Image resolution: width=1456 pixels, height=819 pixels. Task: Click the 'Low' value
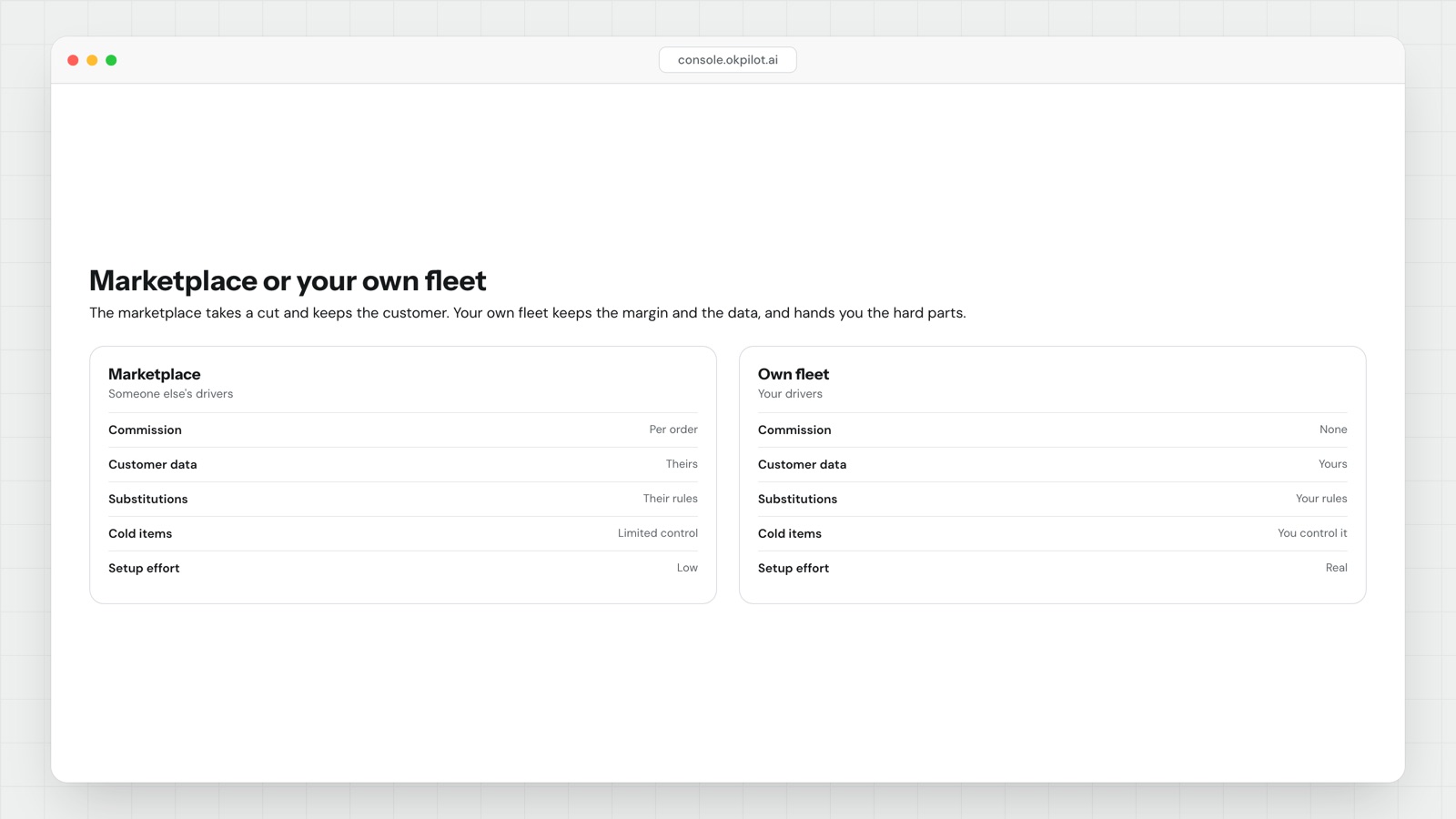click(x=687, y=568)
